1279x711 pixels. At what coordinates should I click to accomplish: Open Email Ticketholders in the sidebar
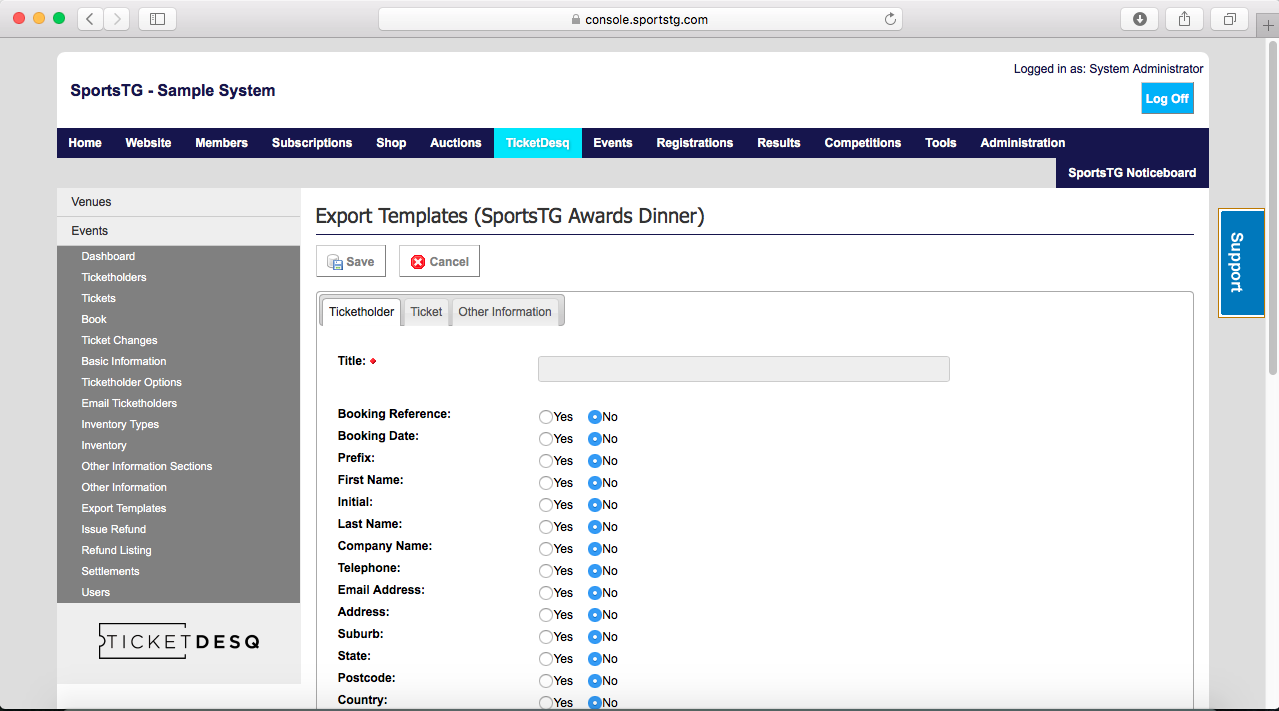coord(129,404)
